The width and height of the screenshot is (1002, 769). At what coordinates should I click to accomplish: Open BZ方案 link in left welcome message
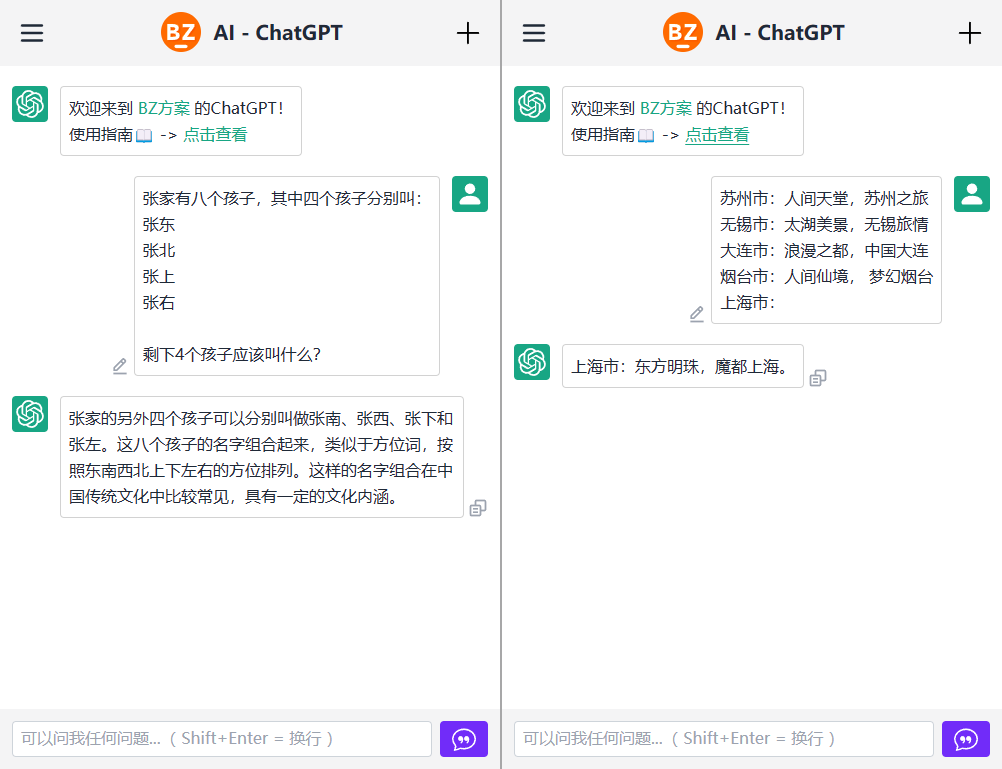point(164,108)
